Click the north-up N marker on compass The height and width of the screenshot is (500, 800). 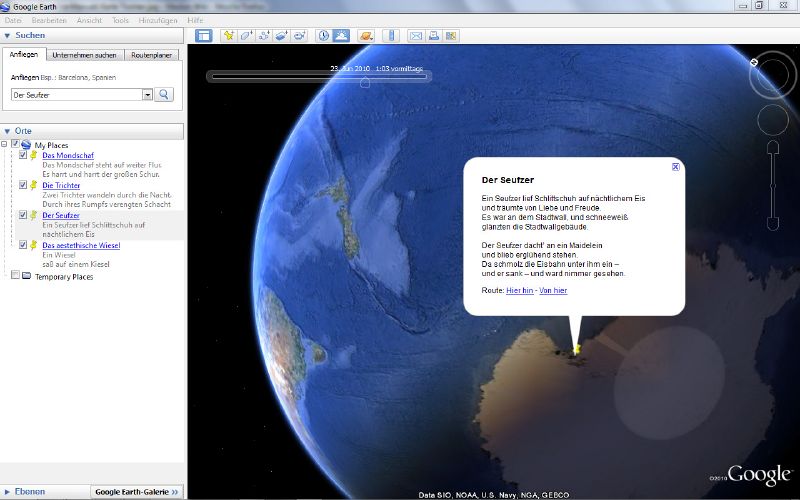click(754, 62)
